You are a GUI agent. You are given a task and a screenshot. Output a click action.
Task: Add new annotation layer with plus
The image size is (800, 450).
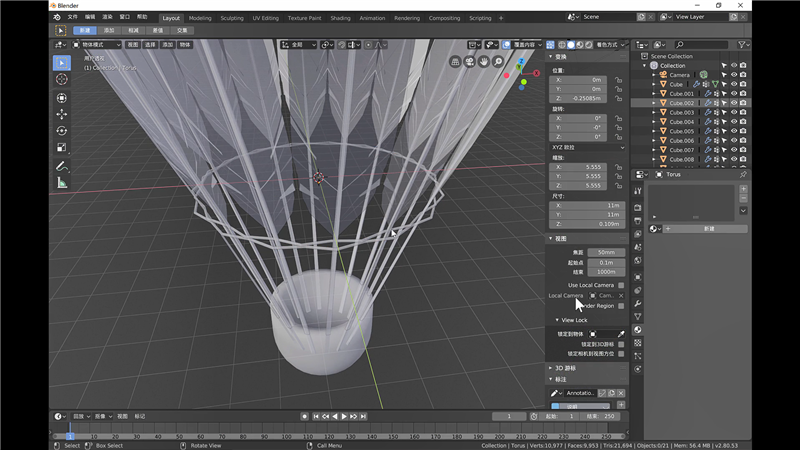tap(621, 405)
